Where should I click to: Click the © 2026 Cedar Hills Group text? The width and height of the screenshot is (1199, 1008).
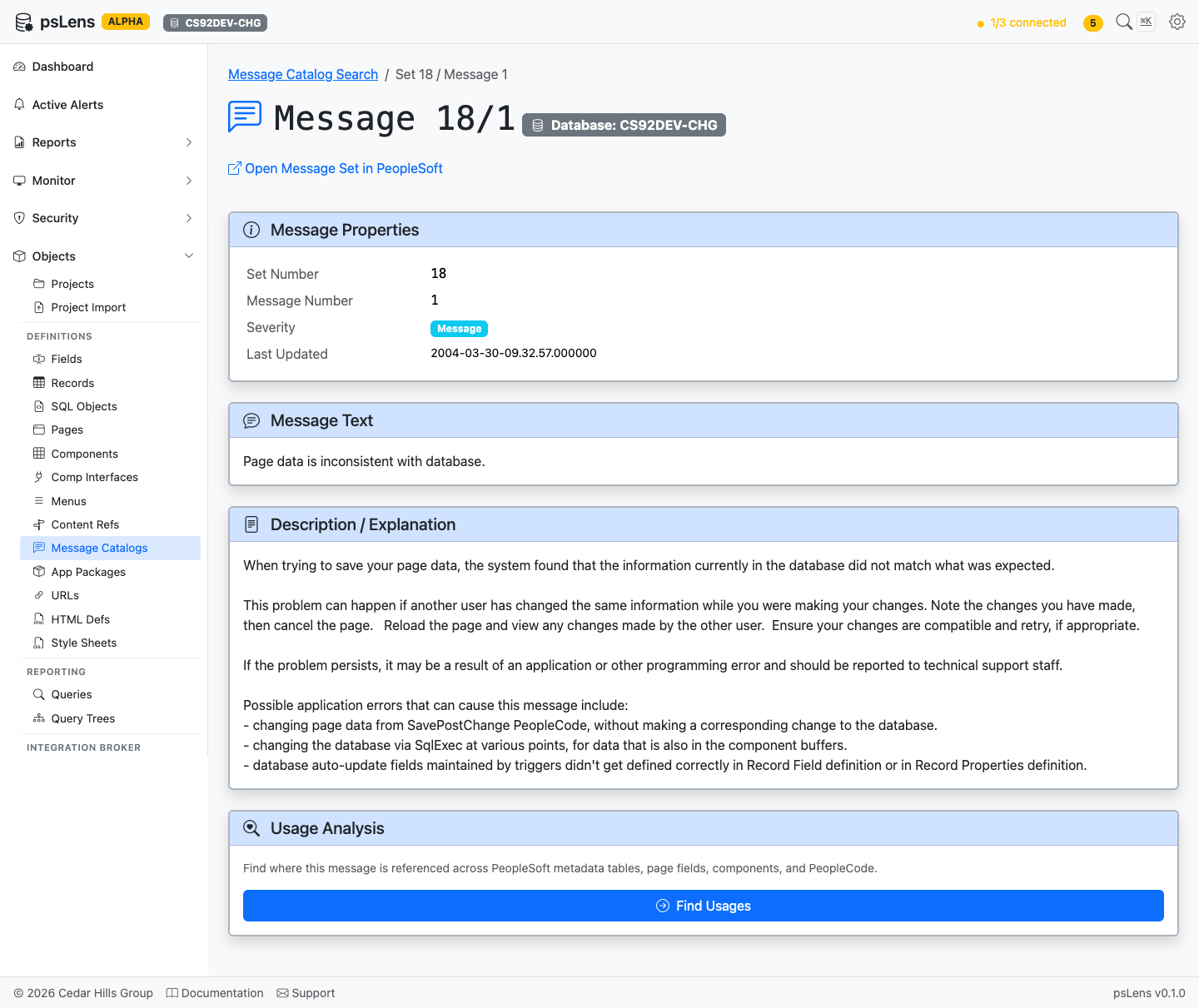pos(83,993)
